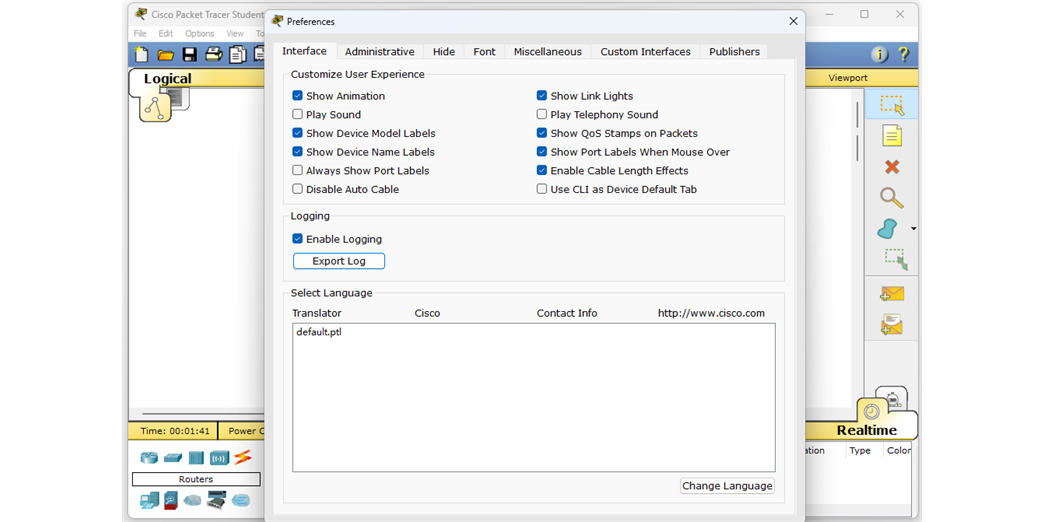Click the New file icon in main toolbar

coord(141,55)
